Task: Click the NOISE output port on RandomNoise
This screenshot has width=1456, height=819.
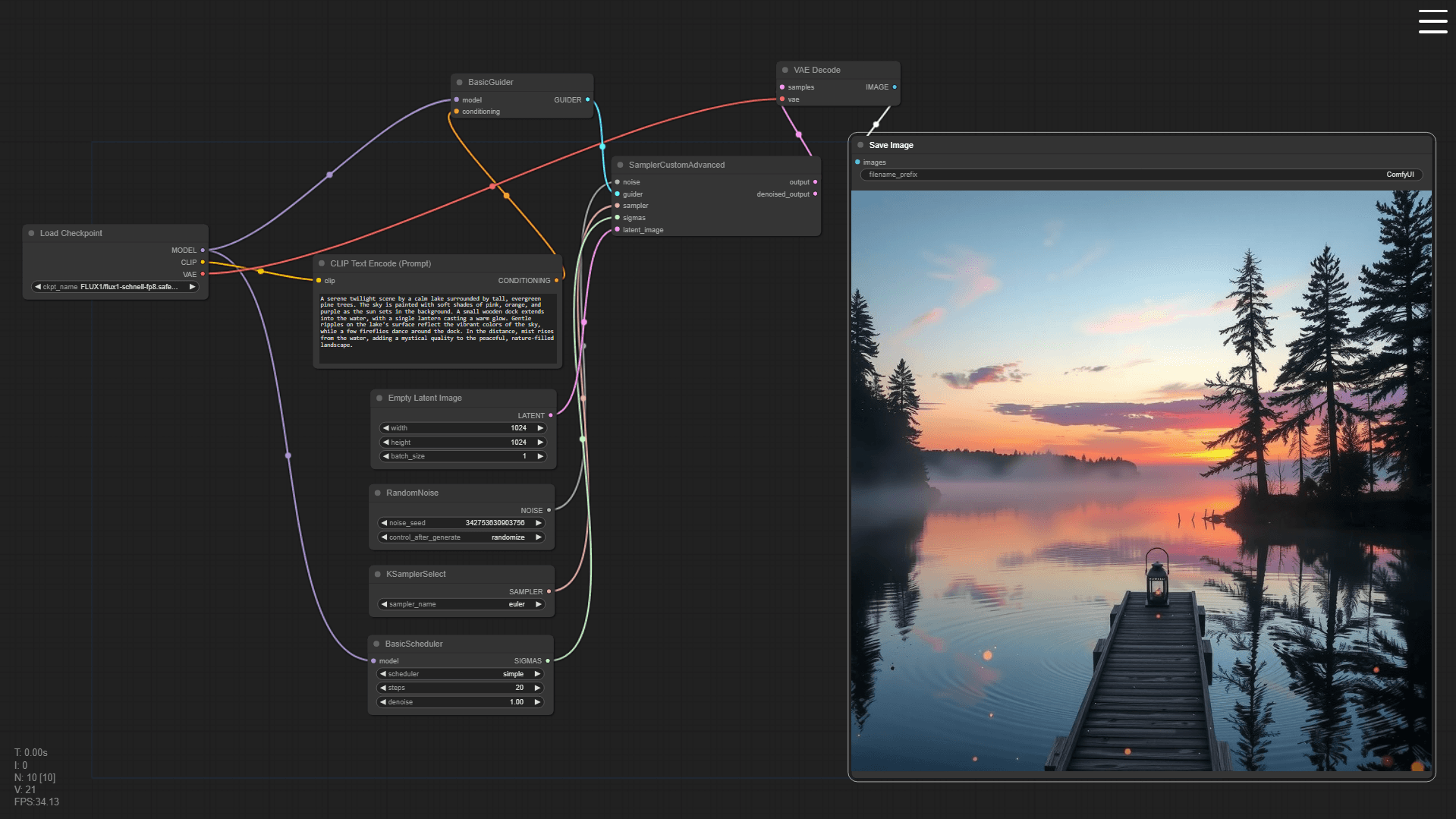Action: pyautogui.click(x=549, y=511)
